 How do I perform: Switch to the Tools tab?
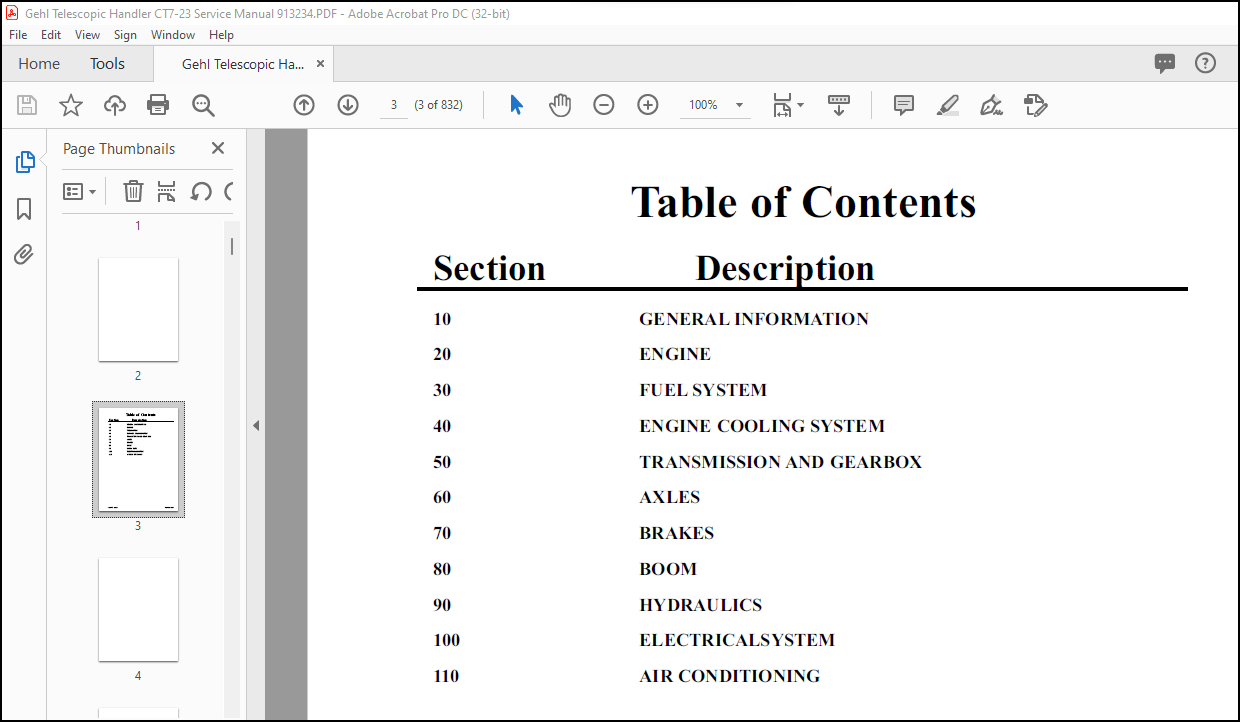tap(107, 63)
